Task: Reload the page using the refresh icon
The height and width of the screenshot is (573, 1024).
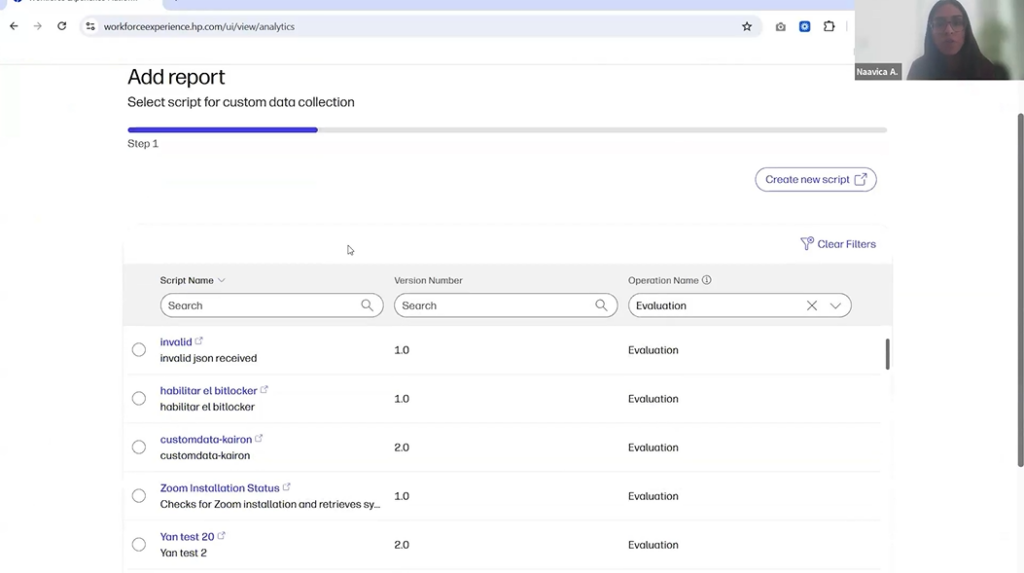Action: pos(62,27)
